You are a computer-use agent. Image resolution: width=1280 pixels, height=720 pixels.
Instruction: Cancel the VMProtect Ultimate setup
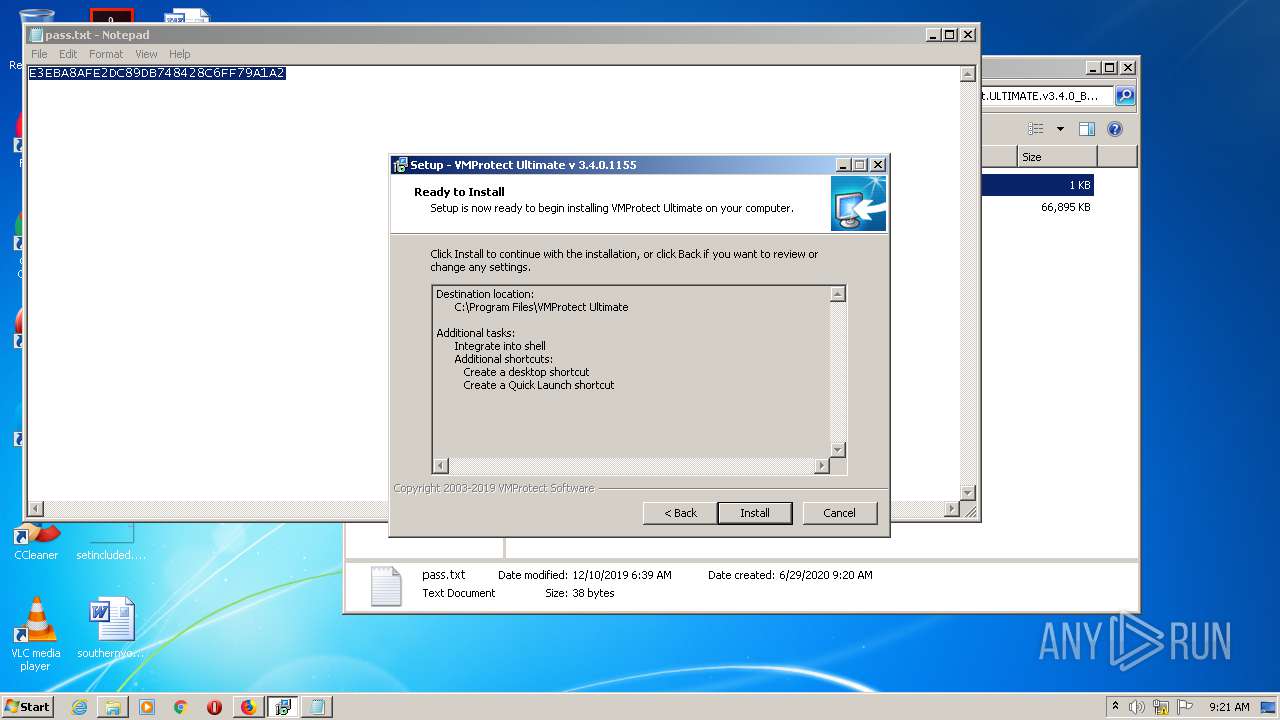click(x=839, y=513)
